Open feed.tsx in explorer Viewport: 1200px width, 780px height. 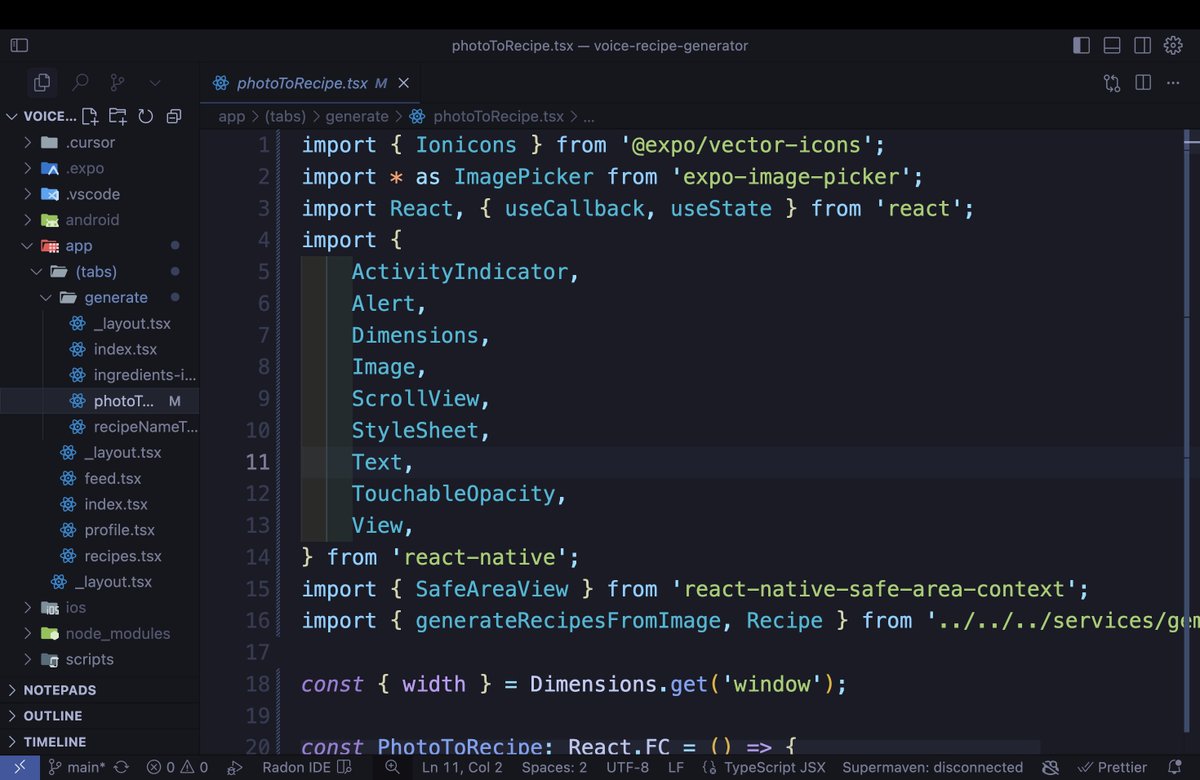(x=100, y=478)
